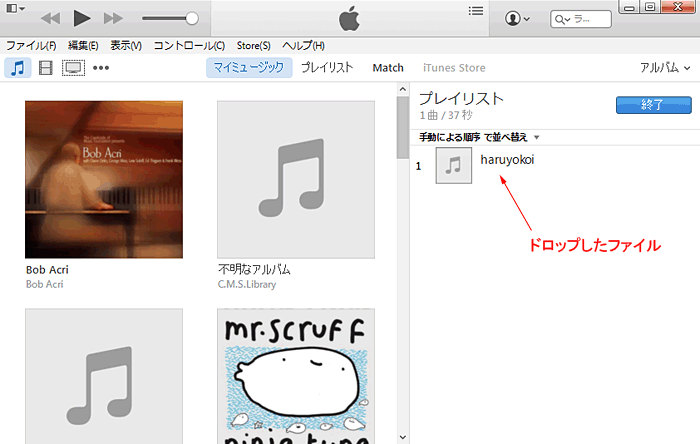Viewport: 700px width, 444px height.
Task: Click the 終了 button
Action: (x=654, y=105)
